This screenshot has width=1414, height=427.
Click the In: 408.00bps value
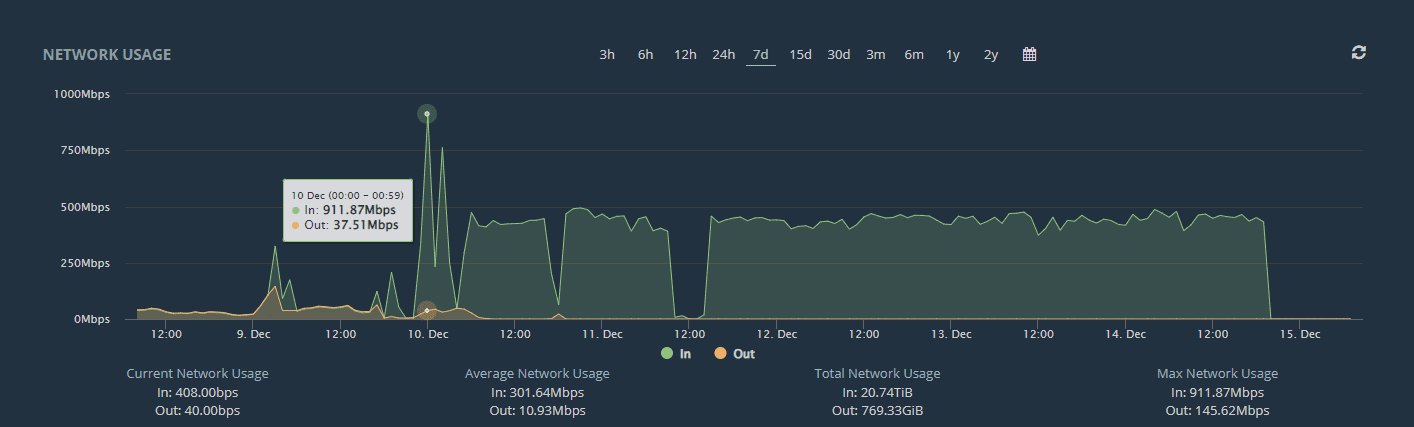[x=197, y=393]
